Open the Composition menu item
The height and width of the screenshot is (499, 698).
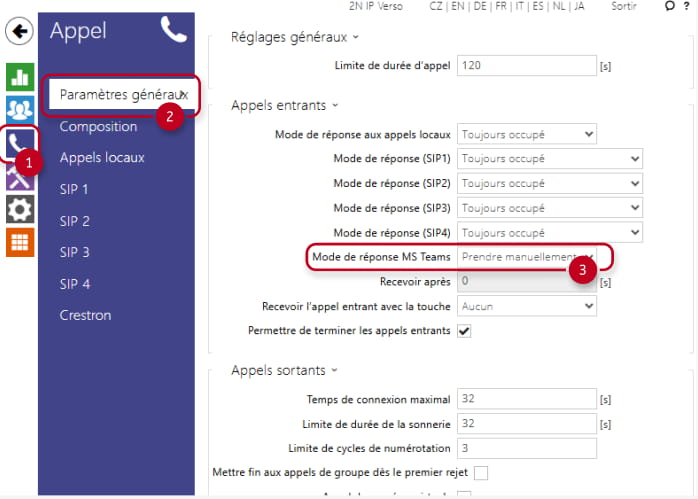pos(98,126)
